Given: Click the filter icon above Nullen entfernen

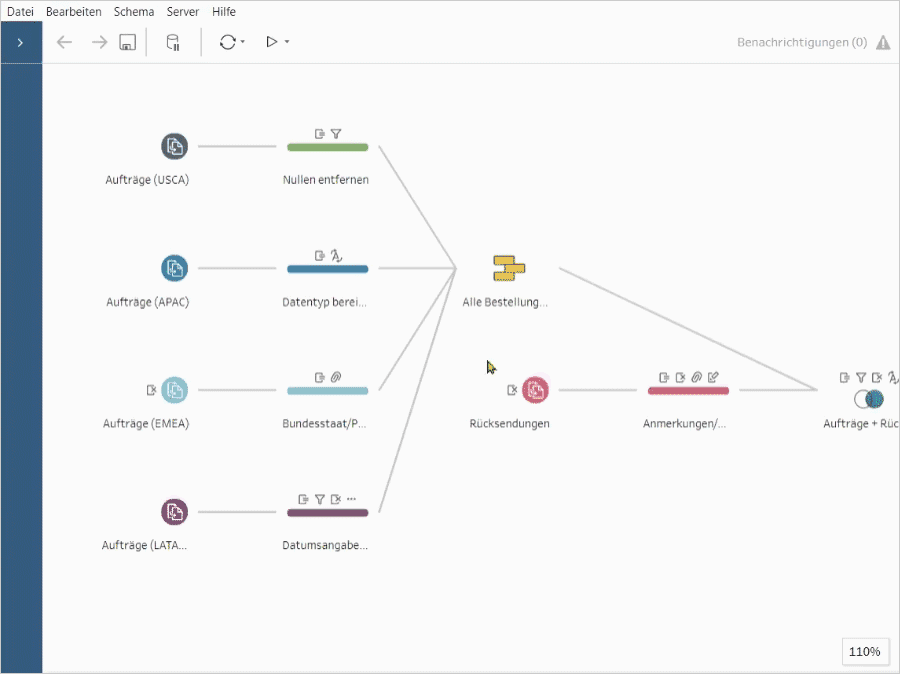Looking at the screenshot, I should 338,132.
